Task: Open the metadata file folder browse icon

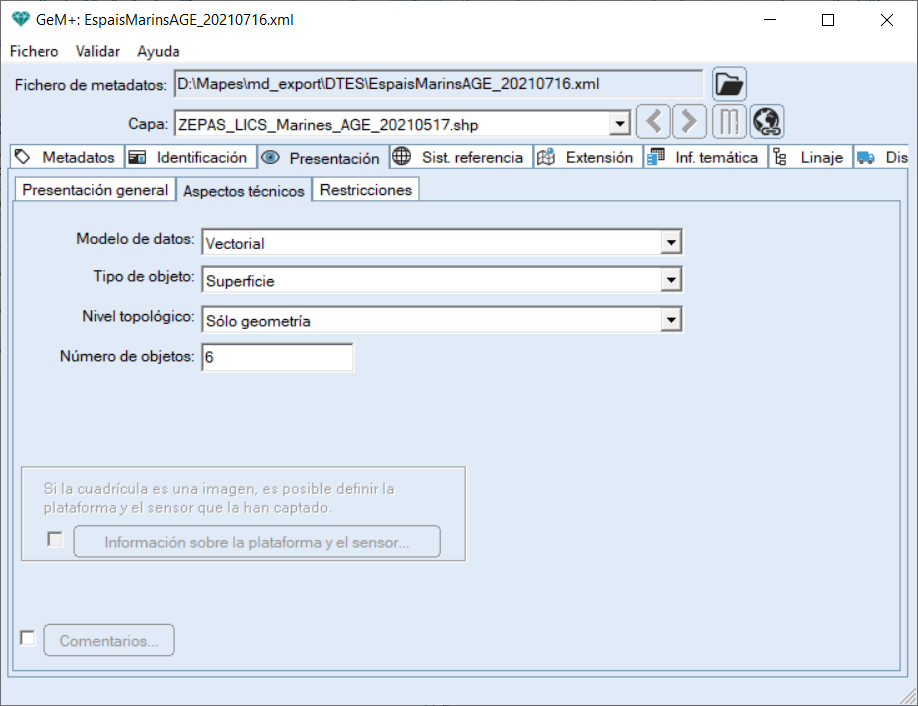Action: point(729,85)
